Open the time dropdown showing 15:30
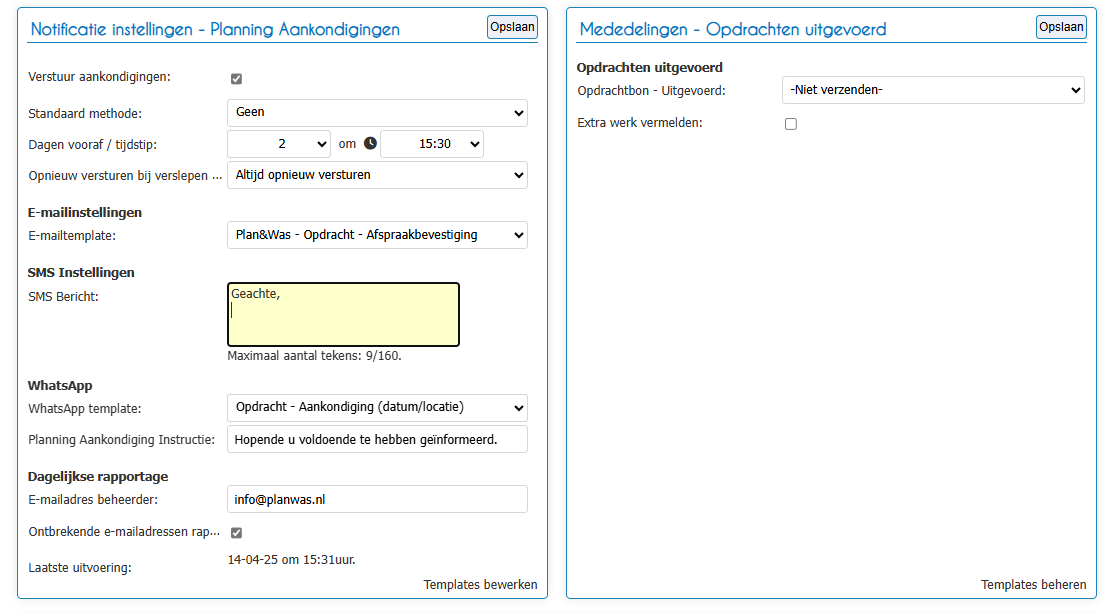The height and width of the screenshot is (613, 1120). (x=432, y=144)
